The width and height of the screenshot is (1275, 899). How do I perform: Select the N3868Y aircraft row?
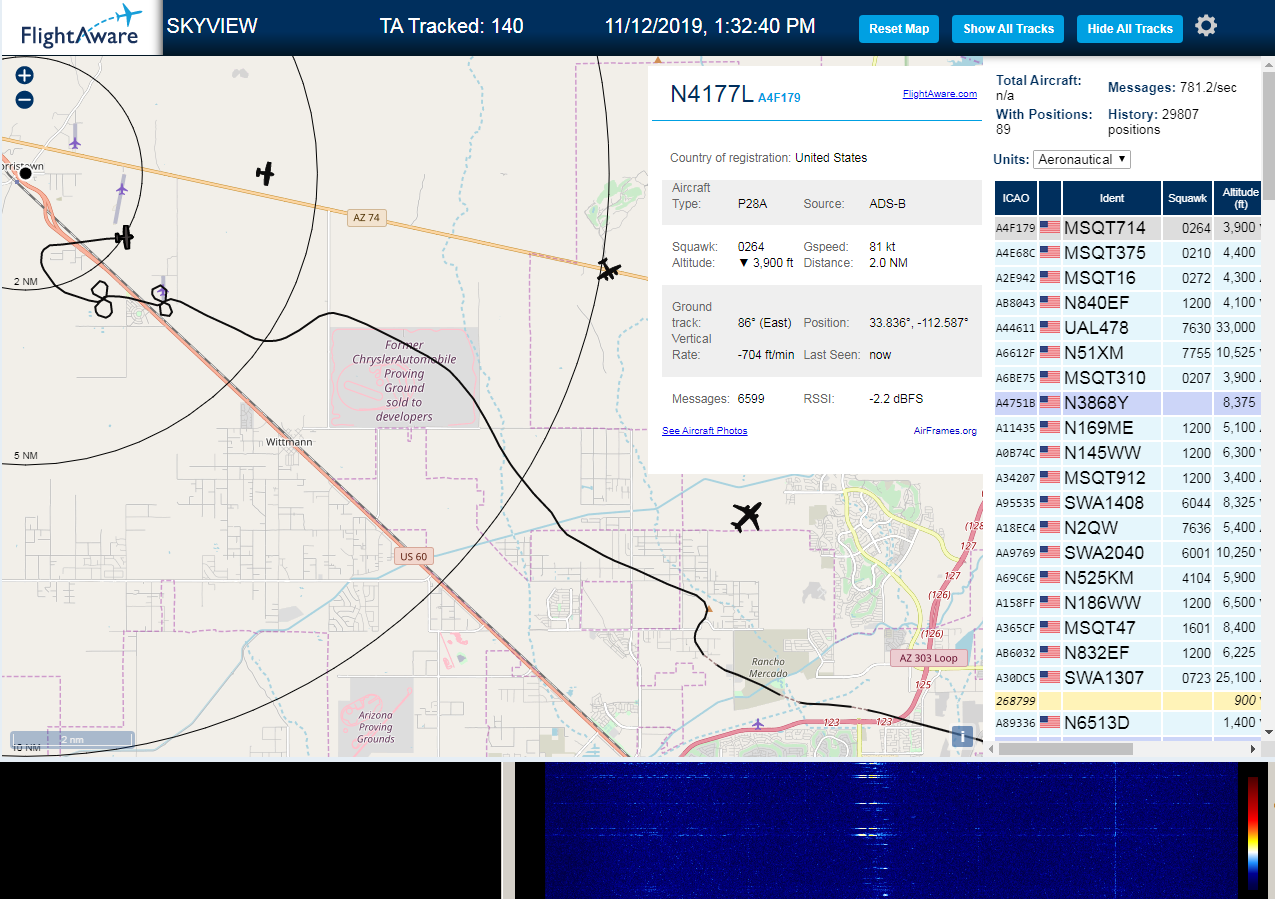pos(1128,403)
